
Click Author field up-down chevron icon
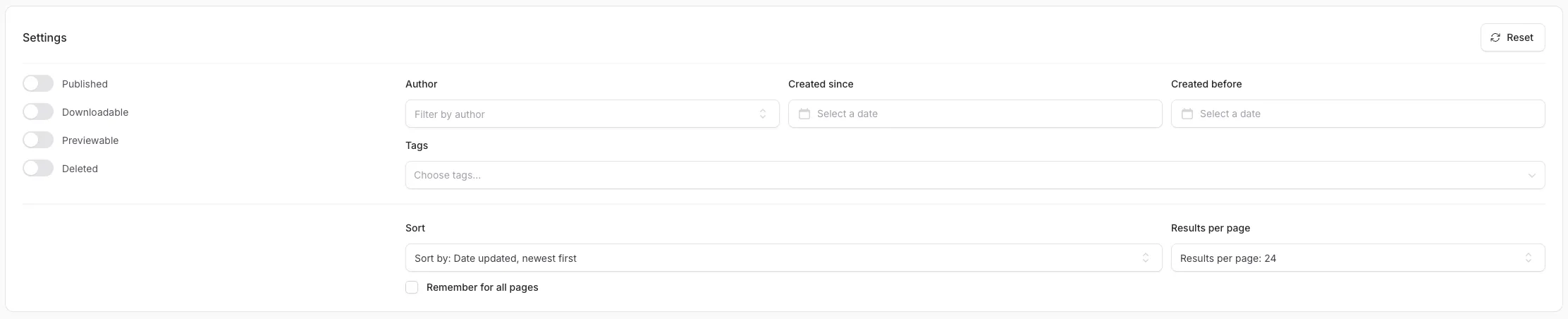coord(762,114)
